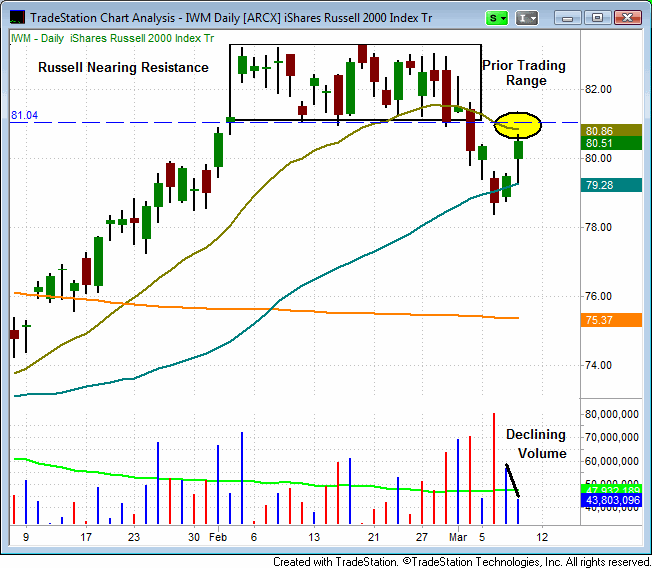Click the 43,803,096 volume value tag

click(611, 500)
